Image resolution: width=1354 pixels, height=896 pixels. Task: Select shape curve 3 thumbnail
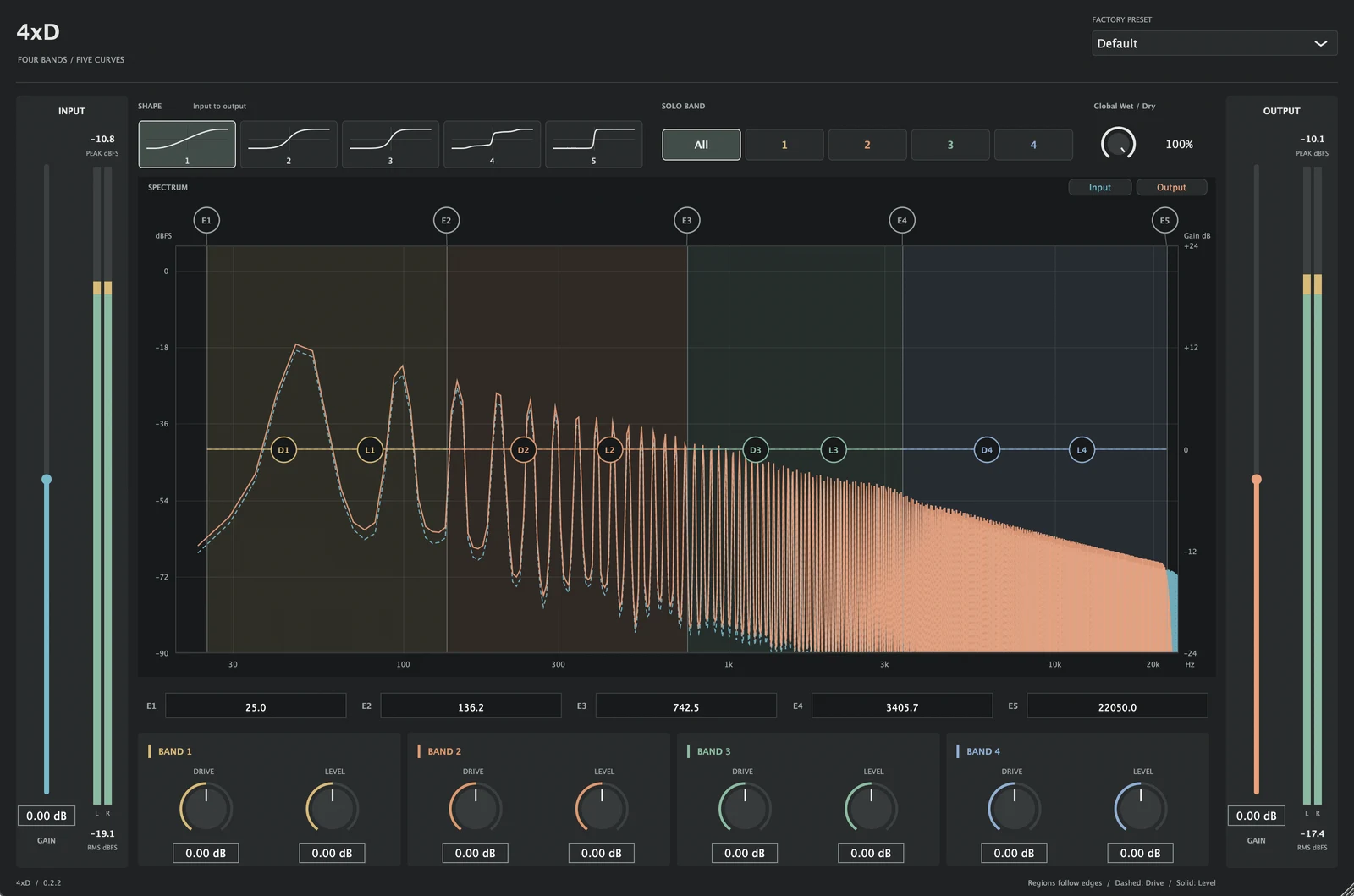tap(390, 144)
